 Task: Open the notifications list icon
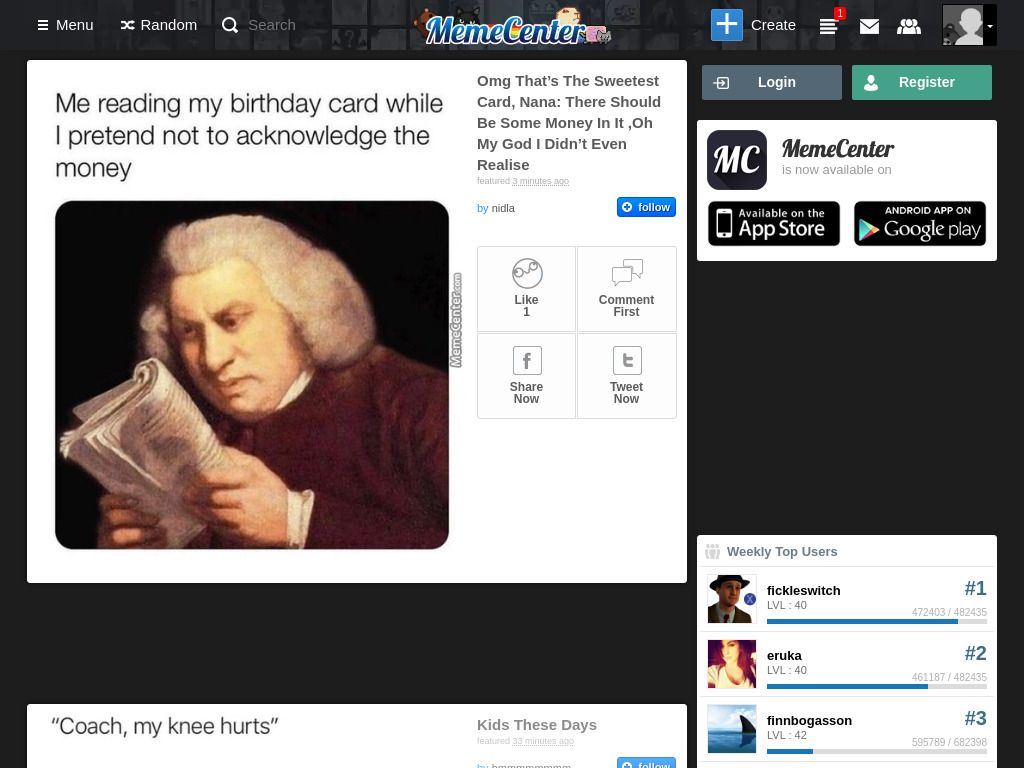tap(829, 26)
